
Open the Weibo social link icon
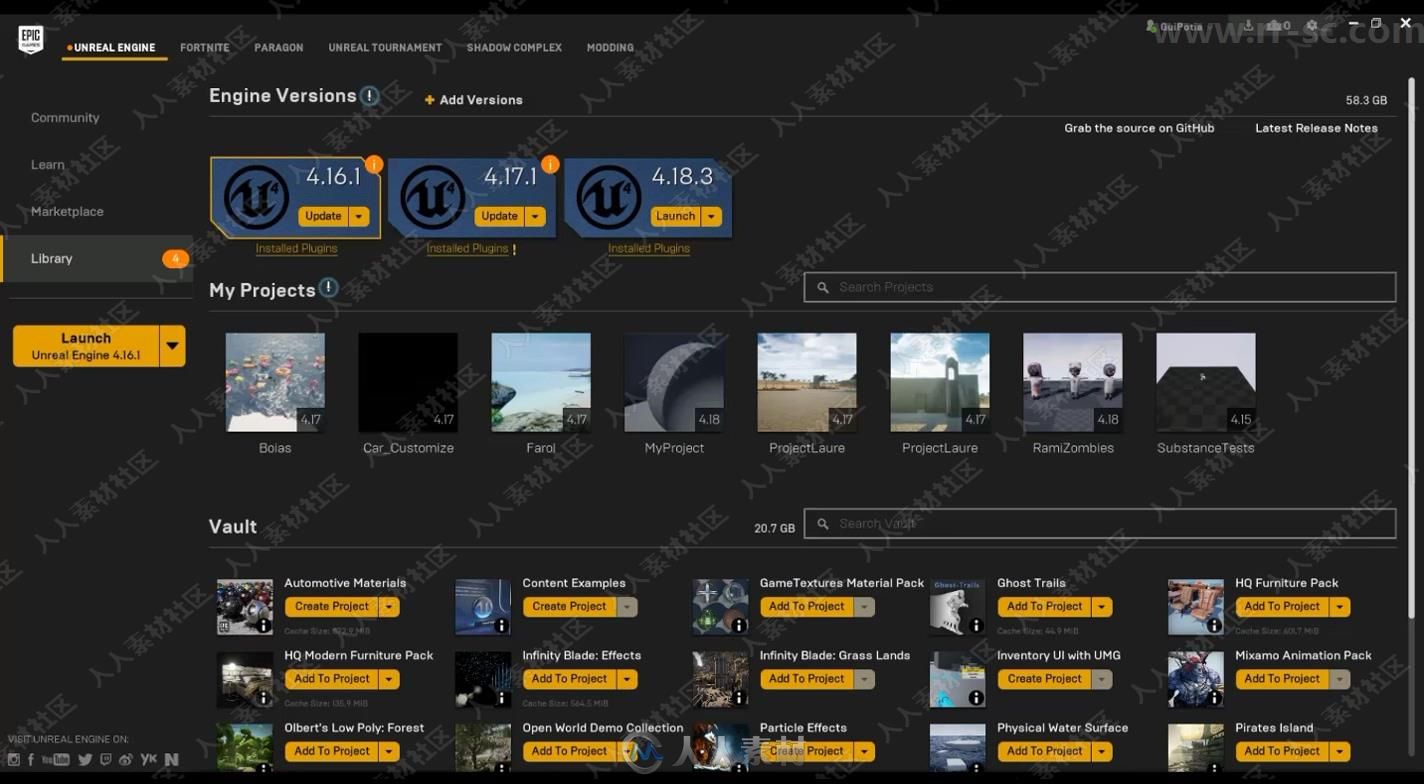[x=126, y=760]
